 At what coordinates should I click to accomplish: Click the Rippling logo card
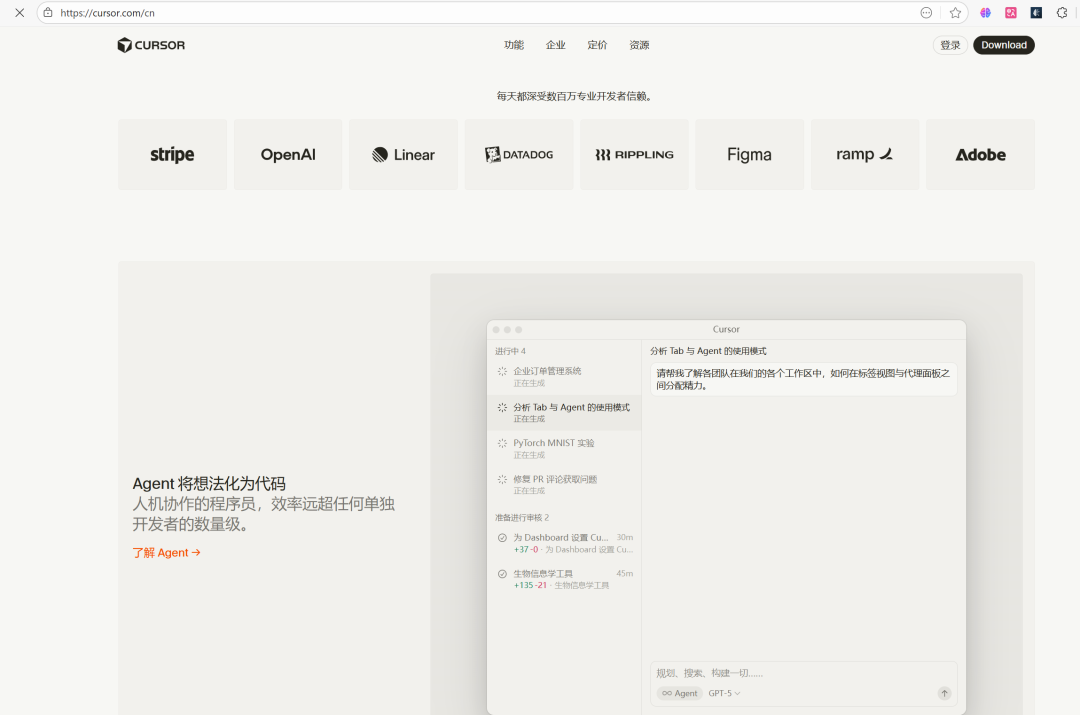(634, 154)
